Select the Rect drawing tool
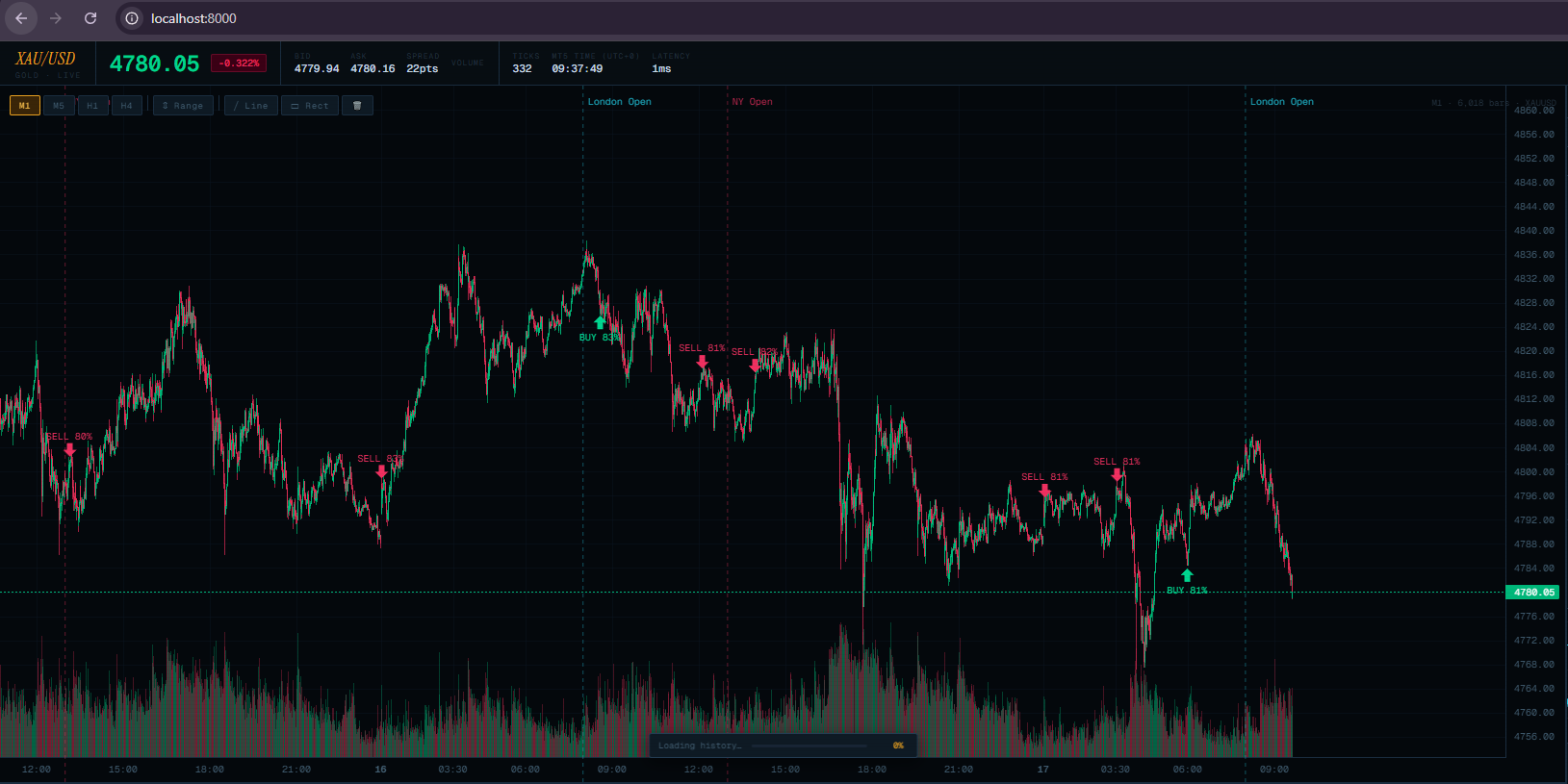 310,106
